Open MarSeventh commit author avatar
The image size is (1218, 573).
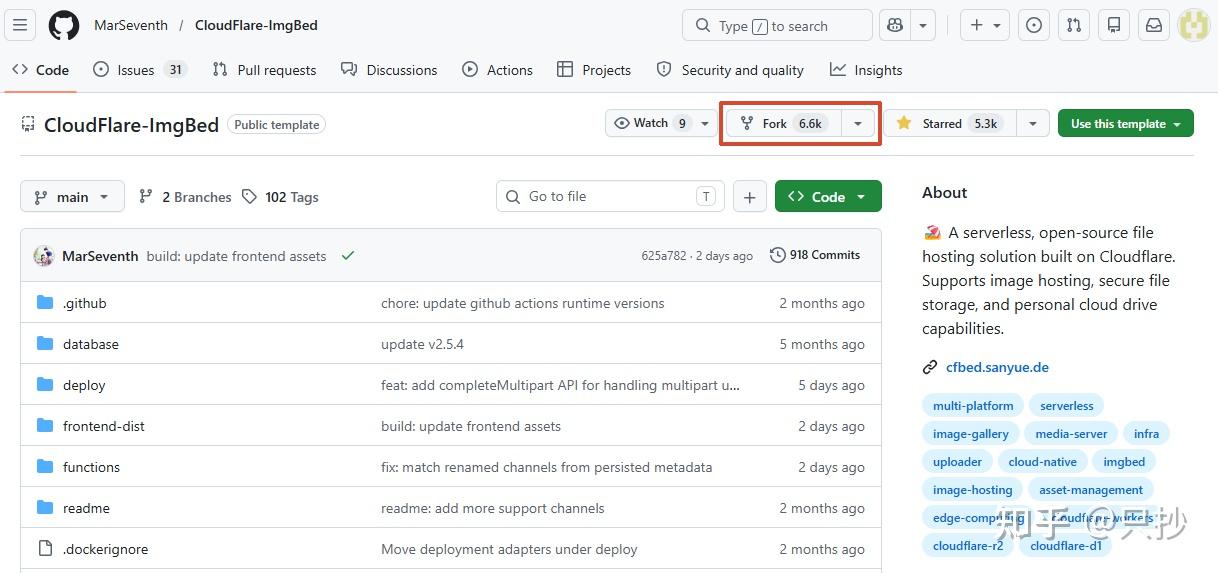[44, 256]
